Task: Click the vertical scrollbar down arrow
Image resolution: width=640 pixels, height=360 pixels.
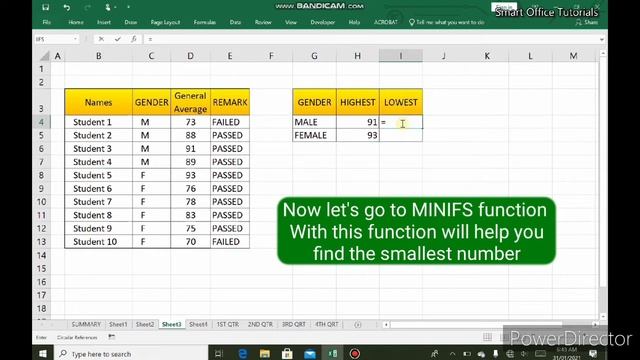Action: point(603,316)
